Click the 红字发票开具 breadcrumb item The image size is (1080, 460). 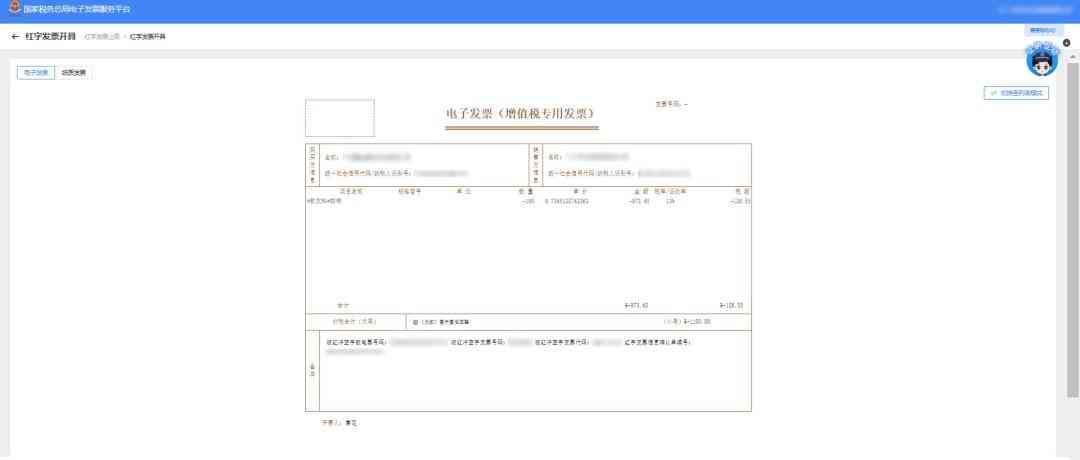[x=147, y=36]
